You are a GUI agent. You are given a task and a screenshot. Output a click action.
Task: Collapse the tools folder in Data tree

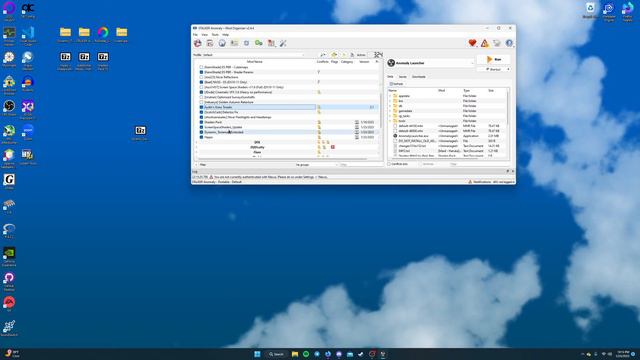point(390,121)
